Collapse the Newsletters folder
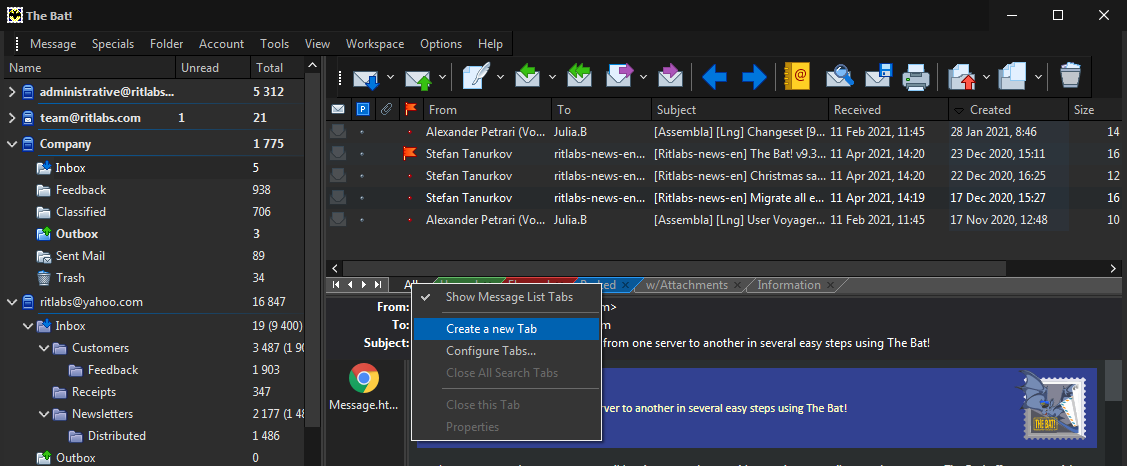The width and height of the screenshot is (1127, 466). pyautogui.click(x=44, y=414)
